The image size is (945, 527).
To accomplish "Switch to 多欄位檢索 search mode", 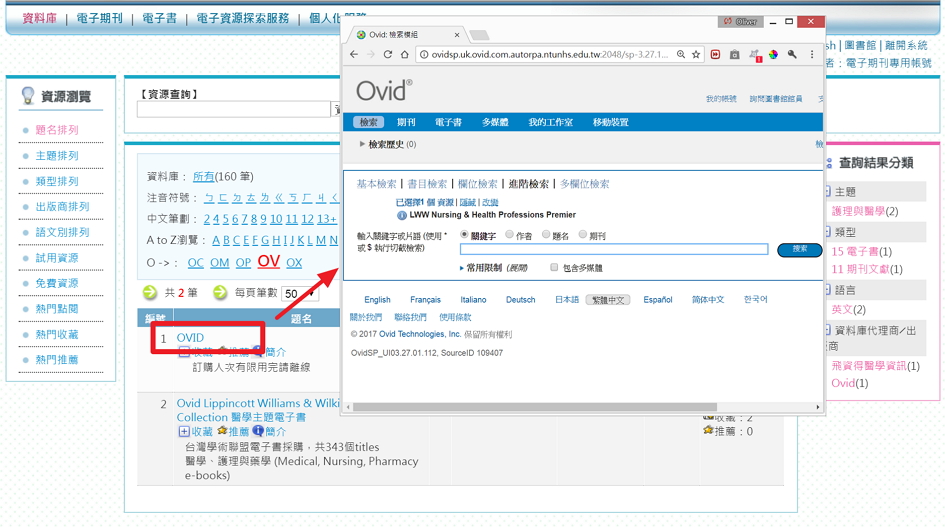I will pyautogui.click(x=585, y=184).
